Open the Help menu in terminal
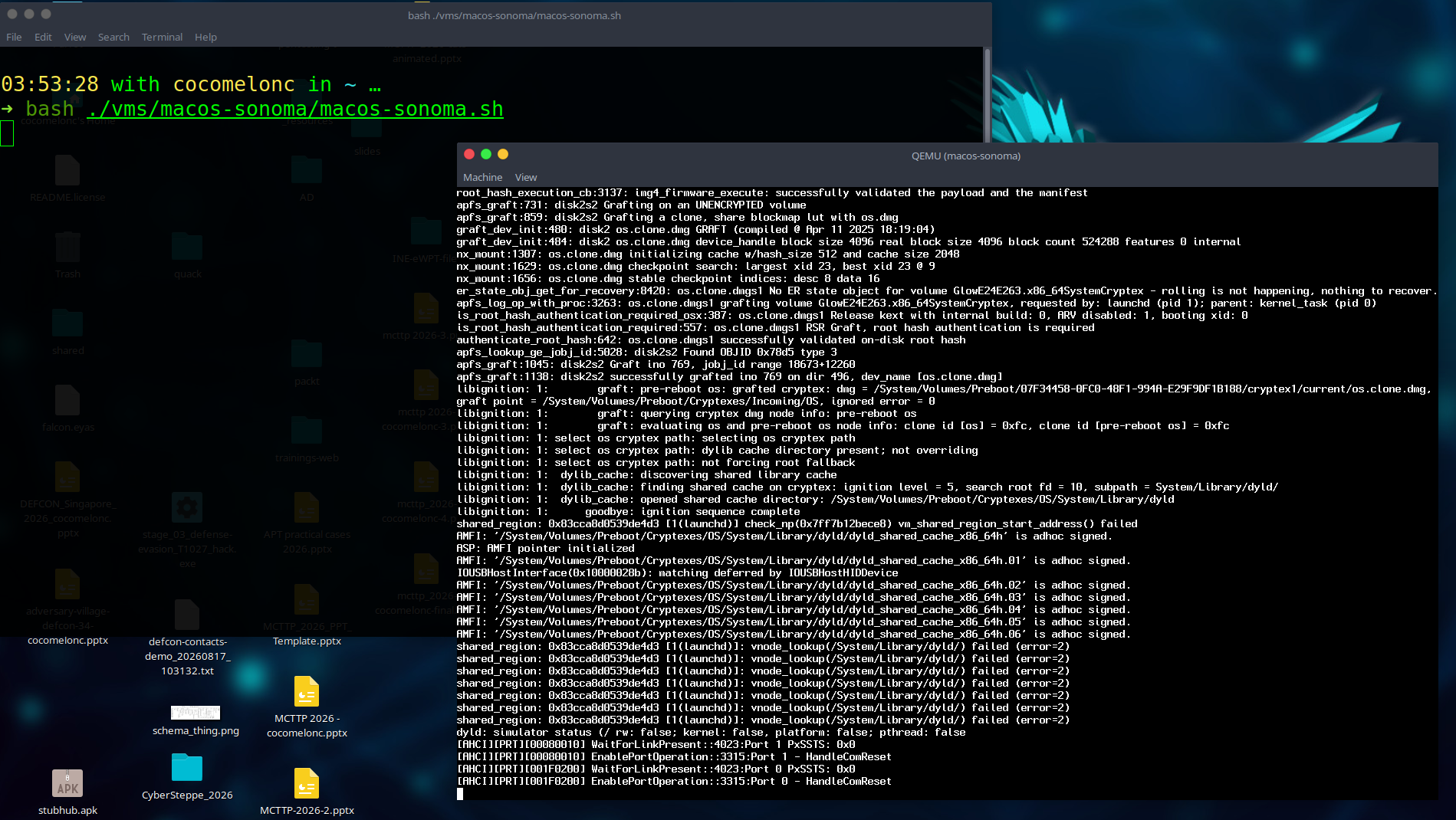 pyautogui.click(x=205, y=37)
